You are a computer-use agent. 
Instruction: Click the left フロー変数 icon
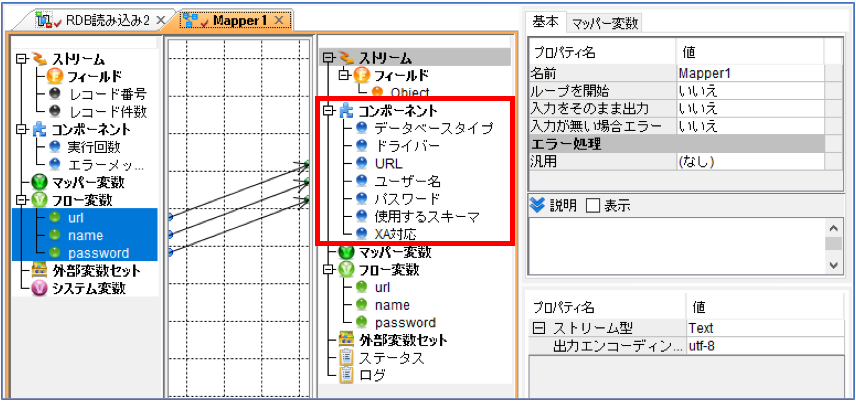click(x=38, y=200)
